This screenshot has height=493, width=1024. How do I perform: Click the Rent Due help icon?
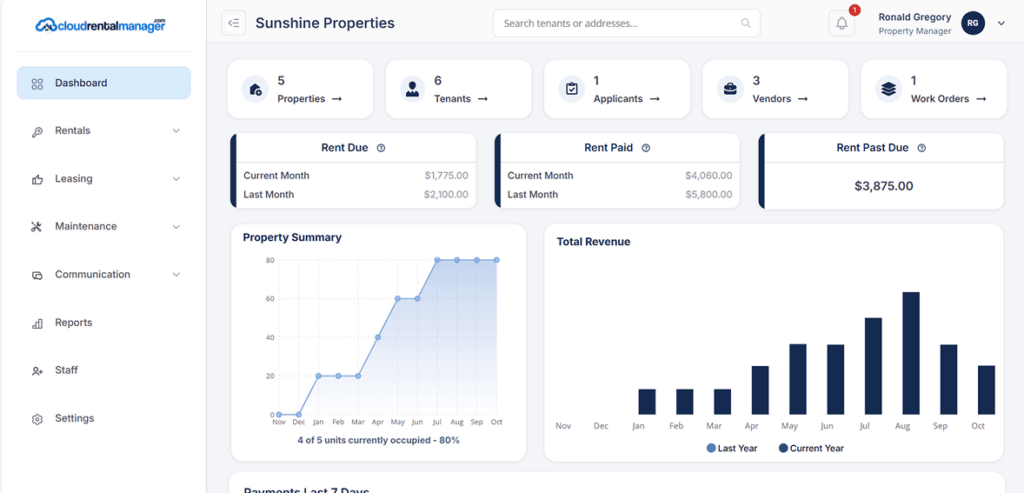tap(381, 148)
